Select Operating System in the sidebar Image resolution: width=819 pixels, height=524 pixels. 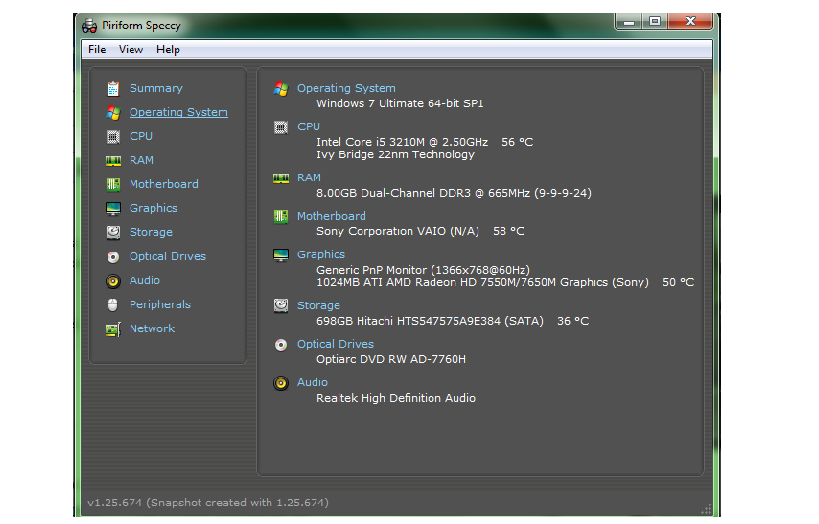coord(179,112)
